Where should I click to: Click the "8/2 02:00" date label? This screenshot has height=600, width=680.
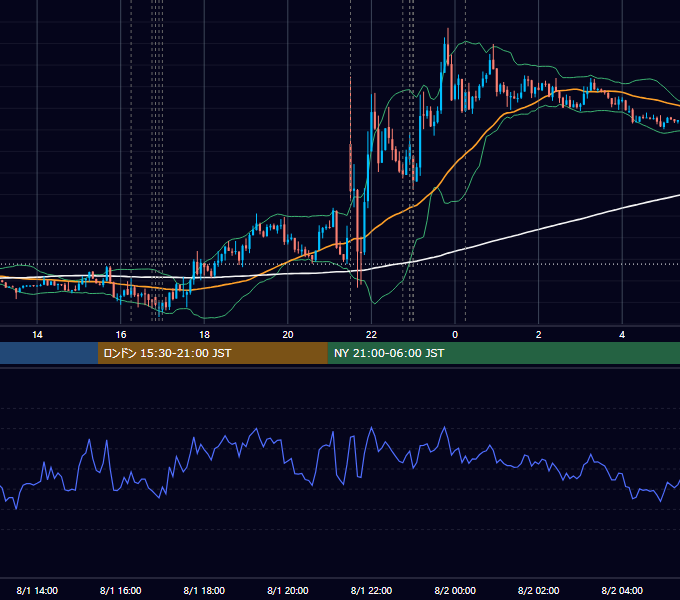539,590
